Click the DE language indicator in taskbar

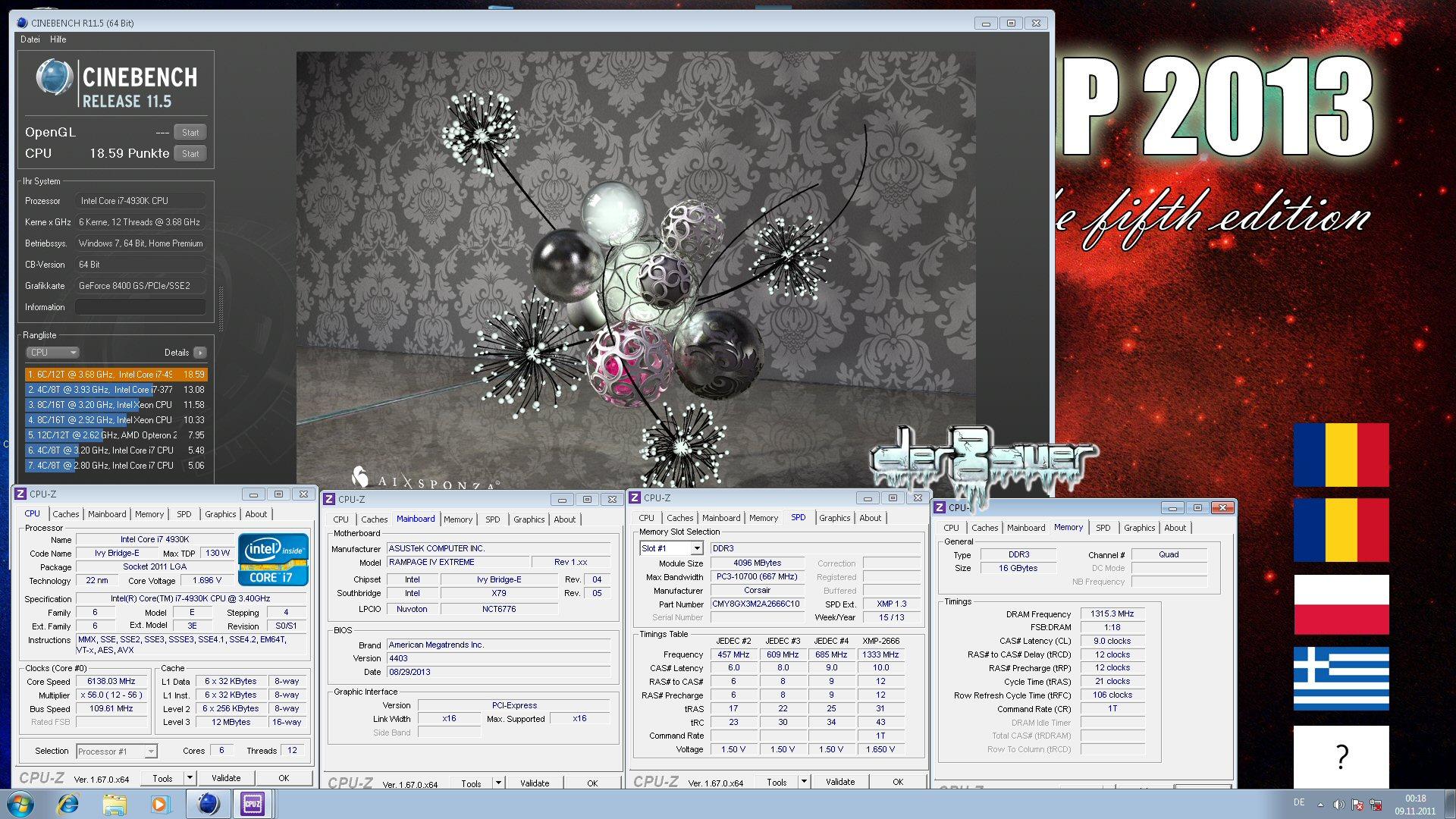(x=1299, y=802)
